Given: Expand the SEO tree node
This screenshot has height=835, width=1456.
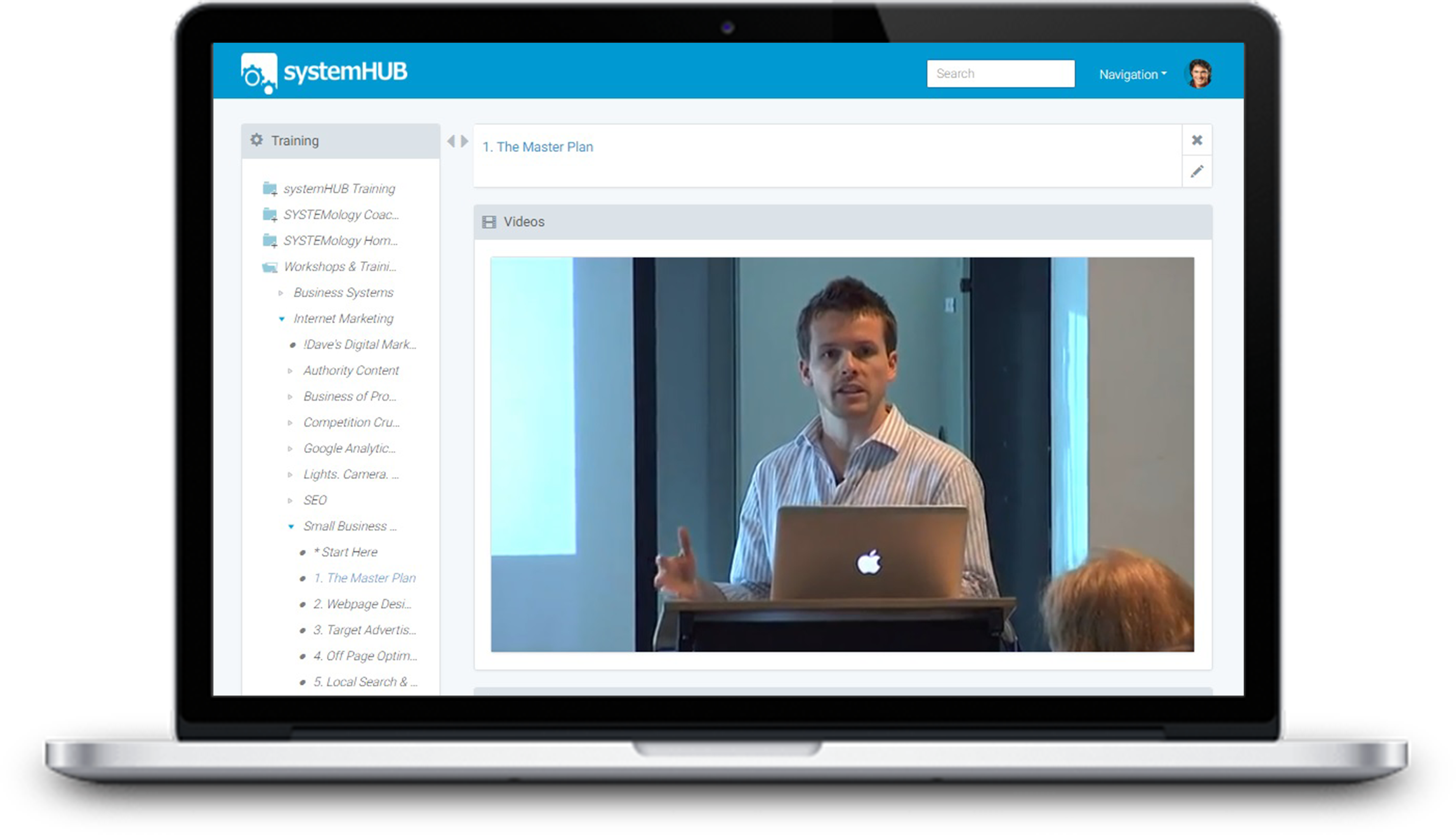Looking at the screenshot, I should [290, 501].
